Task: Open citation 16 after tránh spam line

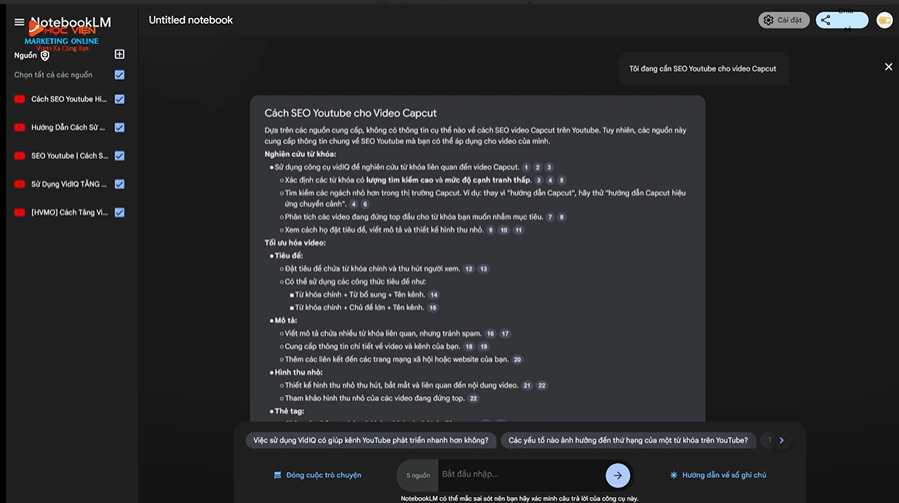Action: pos(490,334)
